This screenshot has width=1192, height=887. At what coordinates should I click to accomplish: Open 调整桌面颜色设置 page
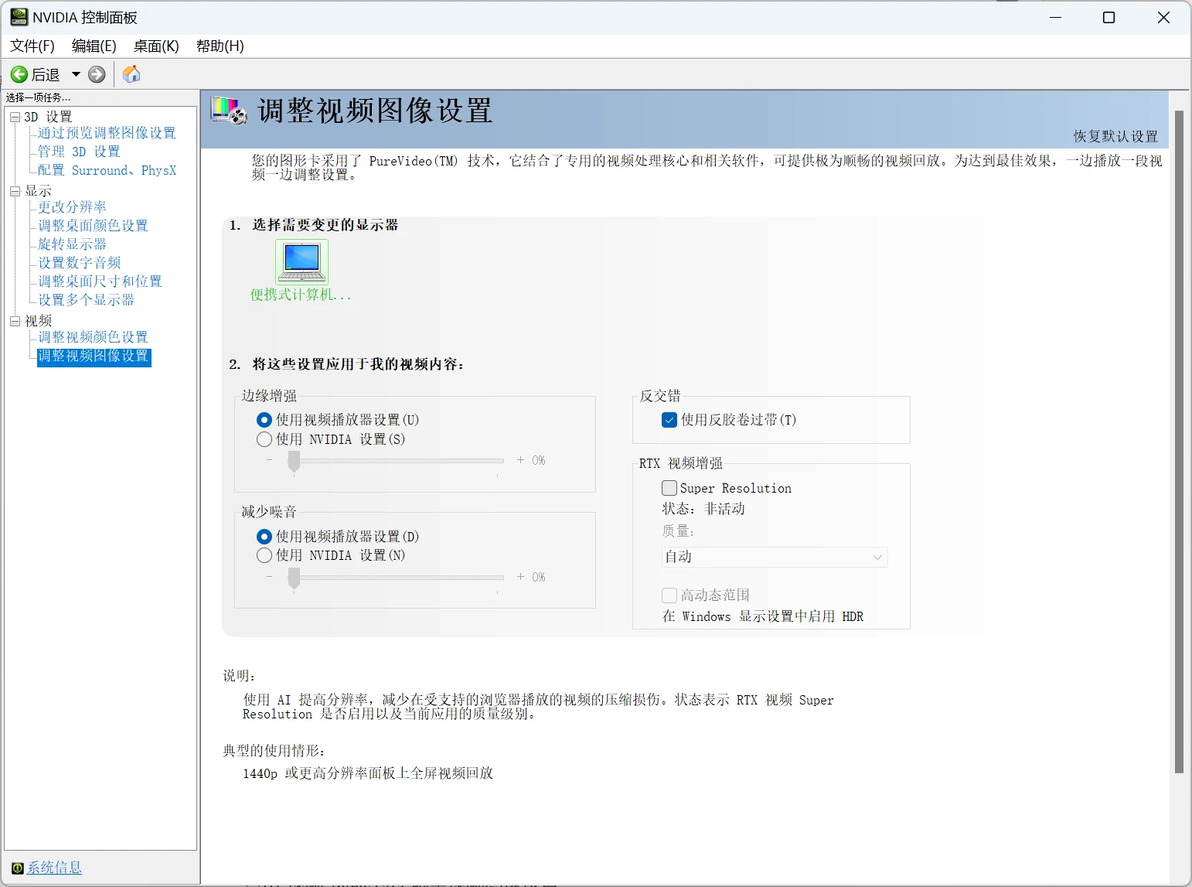(x=93, y=226)
